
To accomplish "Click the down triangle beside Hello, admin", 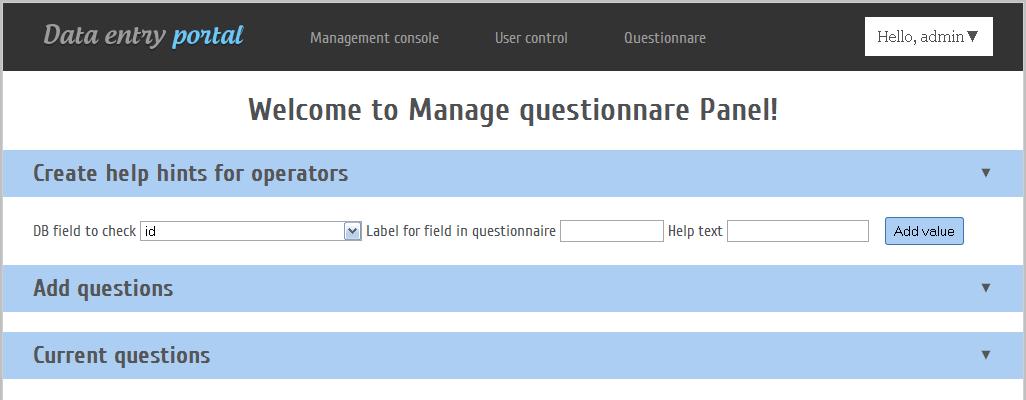I will click(x=973, y=37).
